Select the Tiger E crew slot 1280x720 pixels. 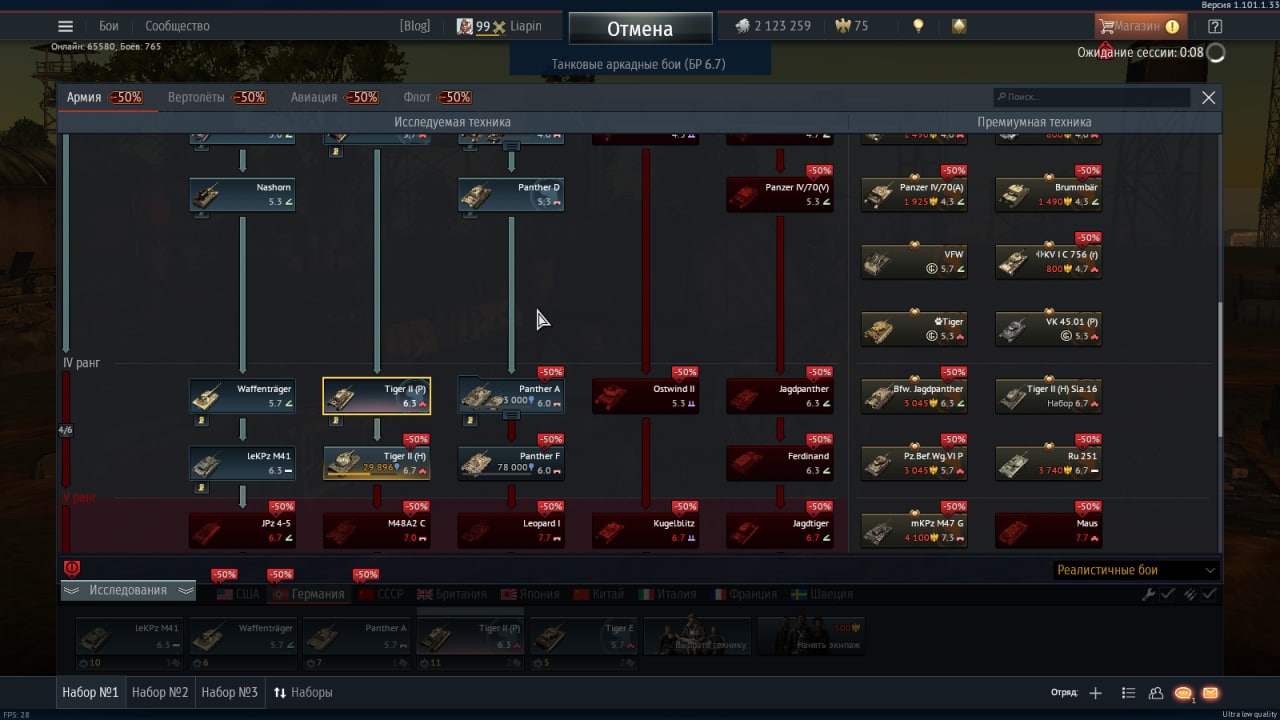(583, 636)
